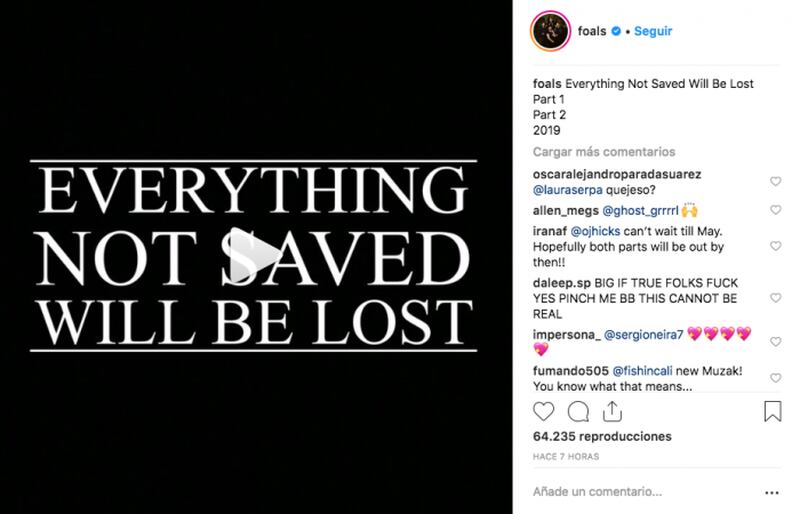
Task: Like the allen_megs comment
Action: 776,210
